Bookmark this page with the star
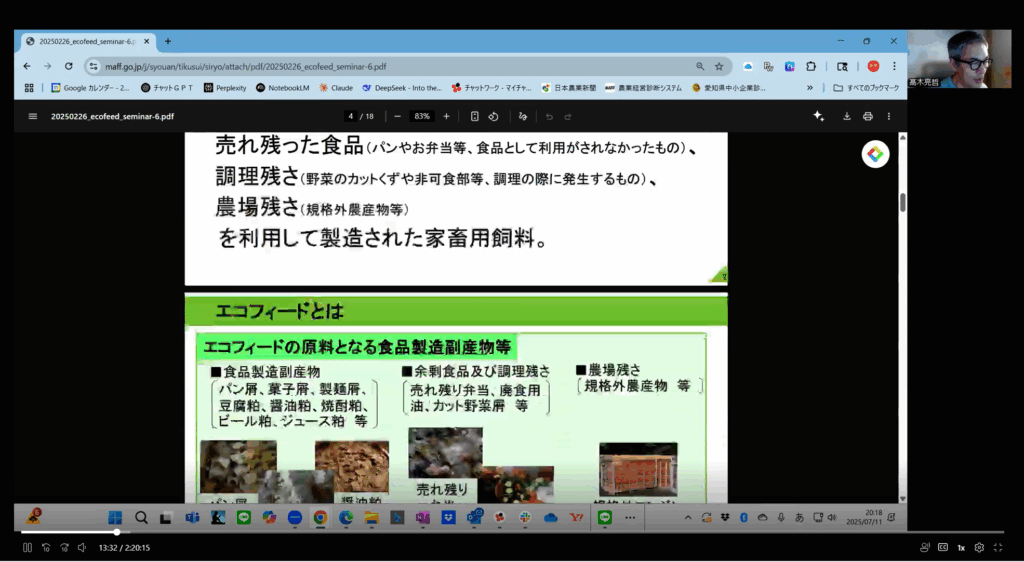 [x=719, y=67]
